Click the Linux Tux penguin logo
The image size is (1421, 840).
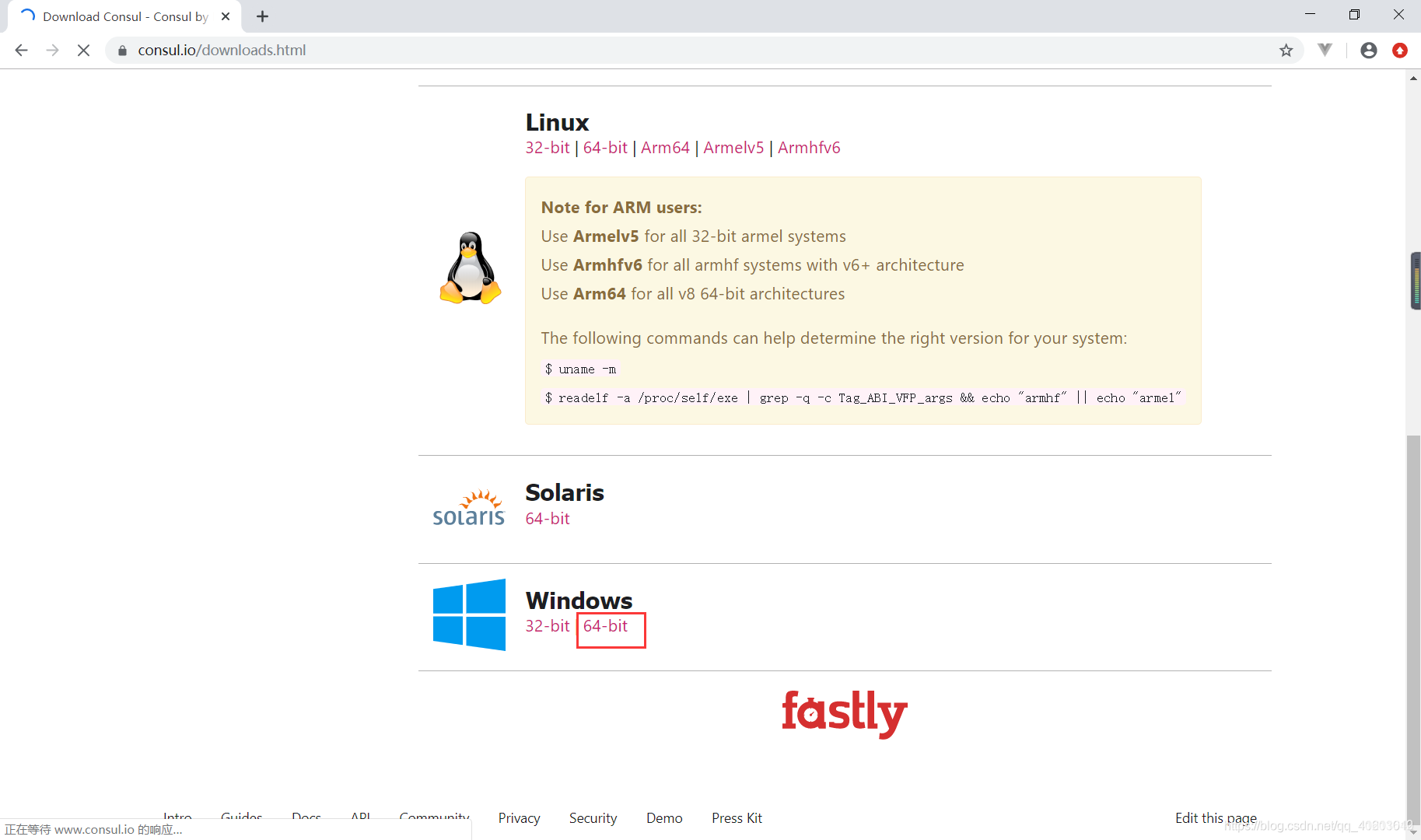point(470,268)
